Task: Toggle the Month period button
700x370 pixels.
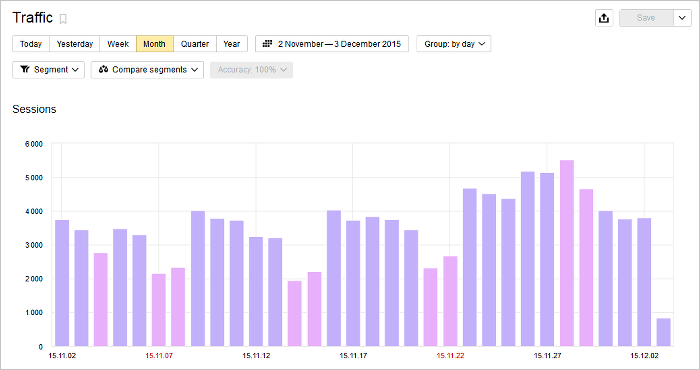Action: click(x=154, y=44)
